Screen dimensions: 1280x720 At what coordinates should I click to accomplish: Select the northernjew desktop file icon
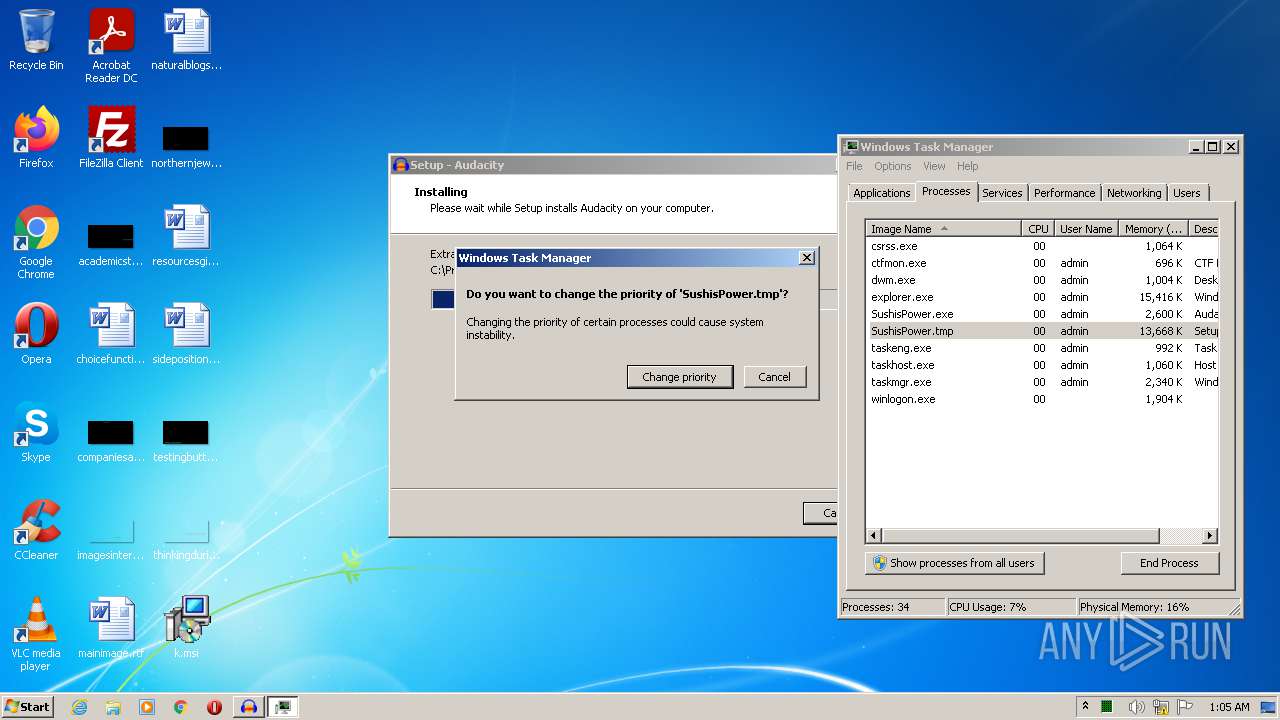pos(186,146)
